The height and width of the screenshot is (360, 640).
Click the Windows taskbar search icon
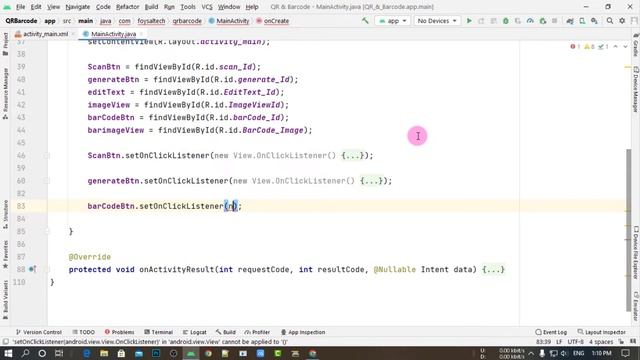coord(25,353)
